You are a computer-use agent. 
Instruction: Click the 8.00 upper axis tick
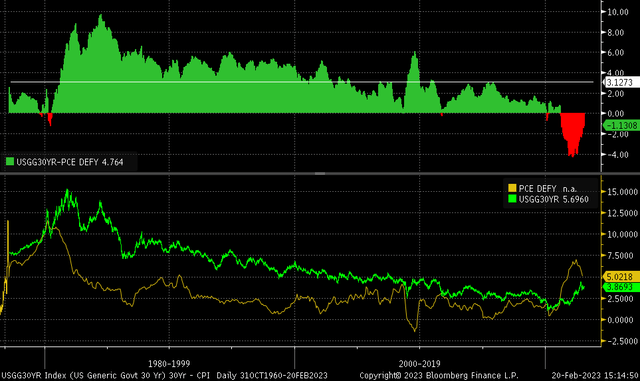coord(616,32)
